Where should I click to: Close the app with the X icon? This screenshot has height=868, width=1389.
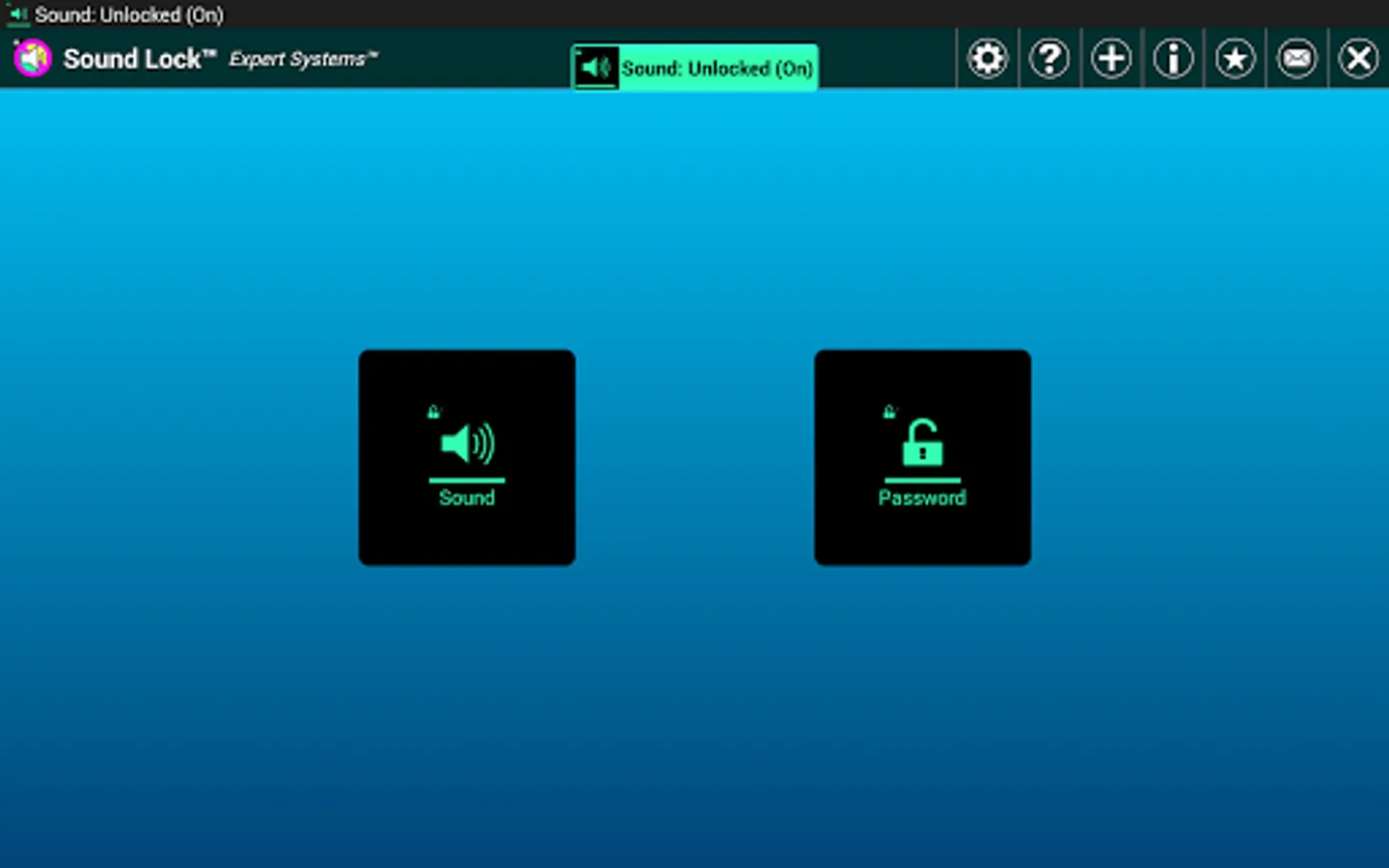[x=1358, y=59]
